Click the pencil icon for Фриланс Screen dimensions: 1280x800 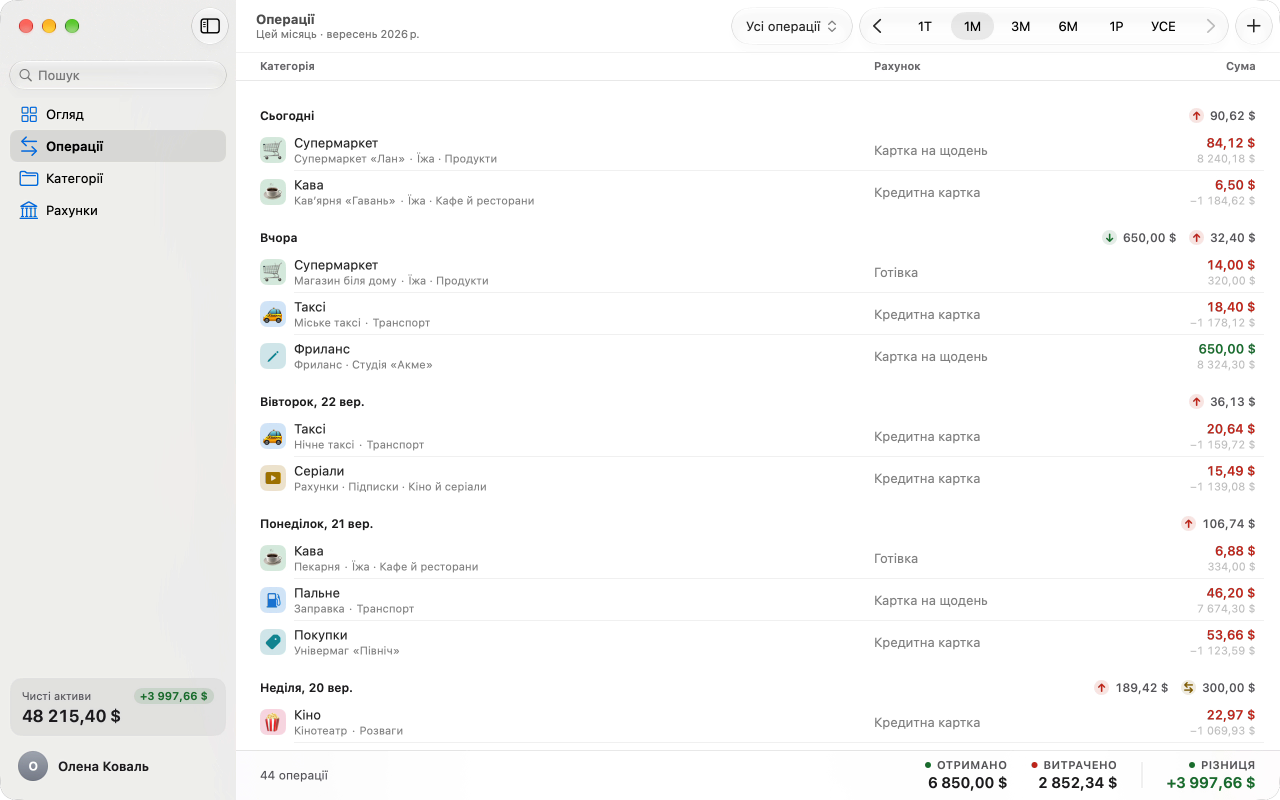pos(273,356)
